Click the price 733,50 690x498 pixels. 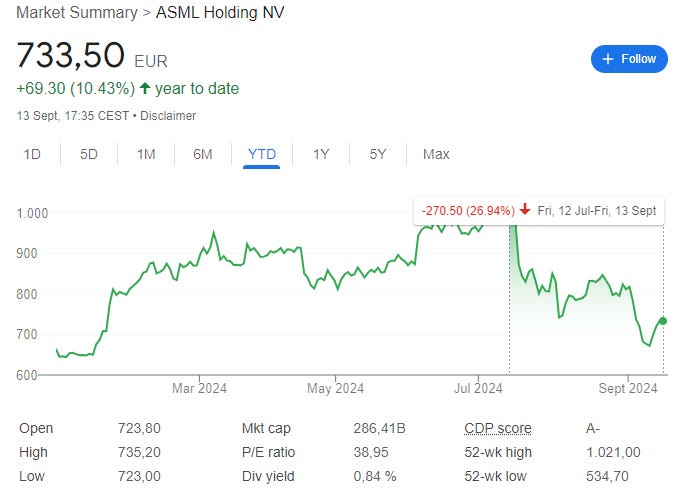click(70, 55)
